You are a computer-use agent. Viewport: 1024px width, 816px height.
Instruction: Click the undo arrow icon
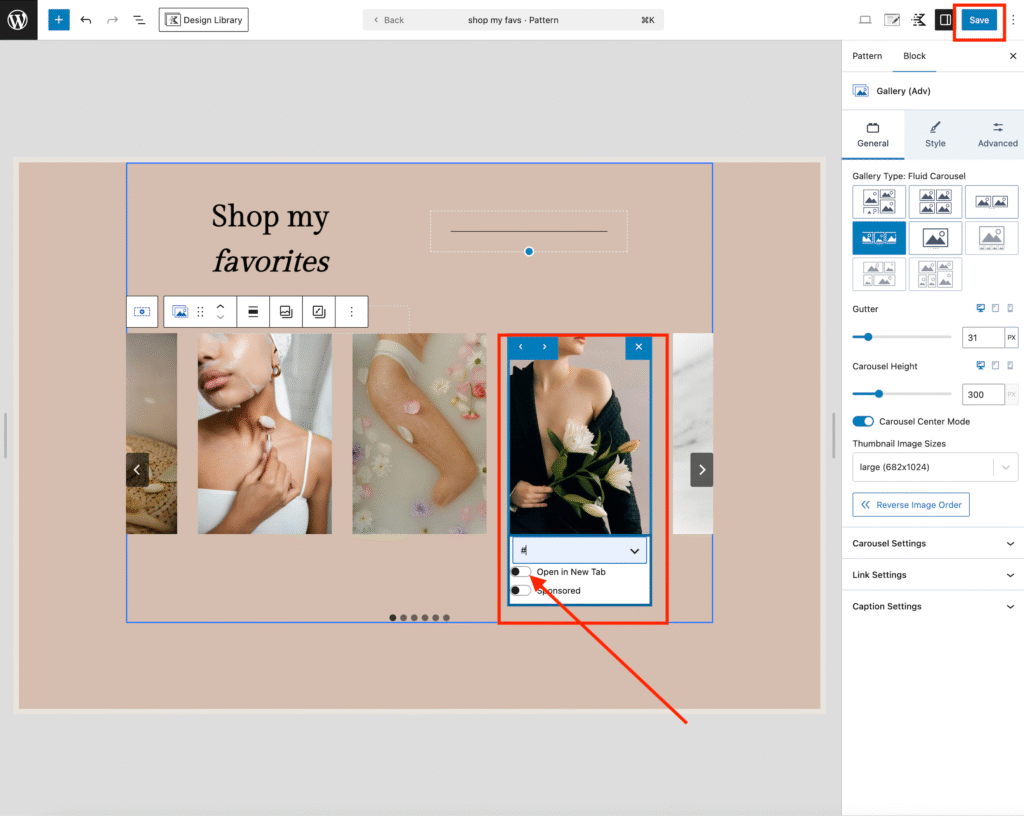click(x=86, y=20)
